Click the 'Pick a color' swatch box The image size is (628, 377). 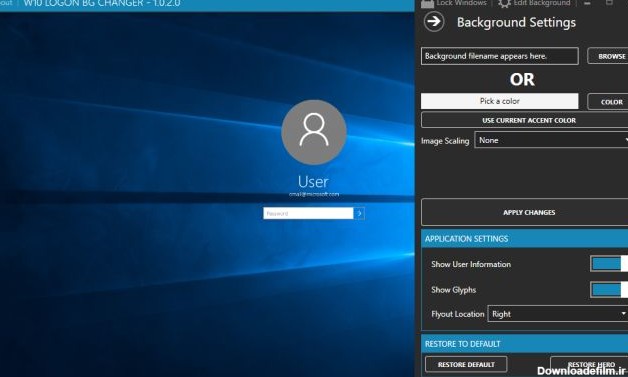pyautogui.click(x=499, y=101)
